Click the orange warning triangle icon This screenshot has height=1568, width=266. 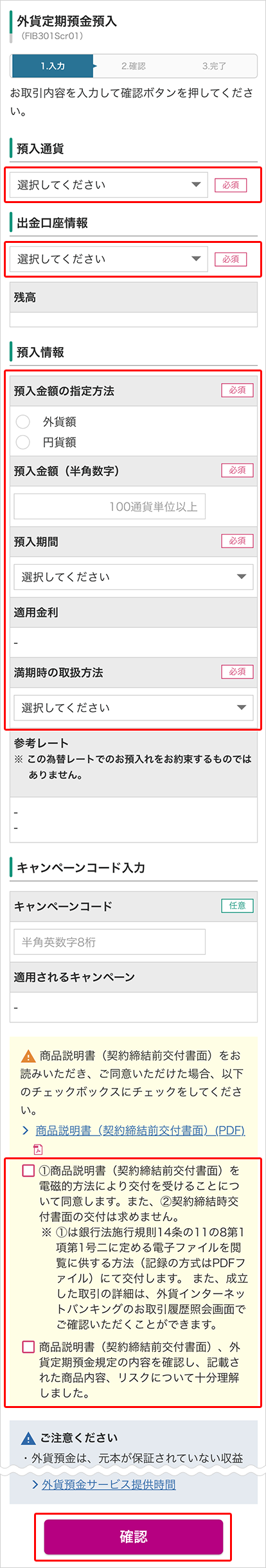(28, 1056)
